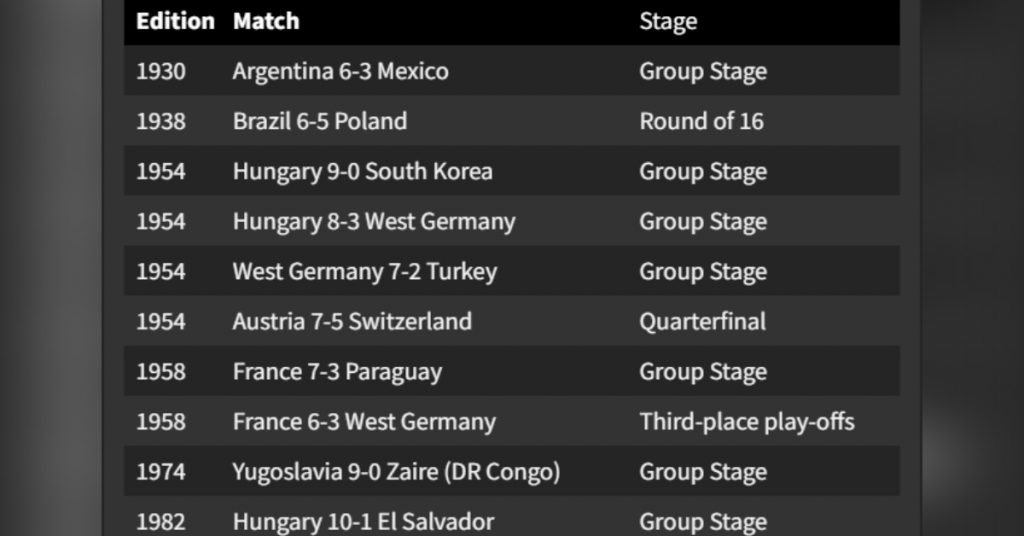1024x536 pixels.
Task: Click the Round of 16 stage cell
Action: point(701,121)
